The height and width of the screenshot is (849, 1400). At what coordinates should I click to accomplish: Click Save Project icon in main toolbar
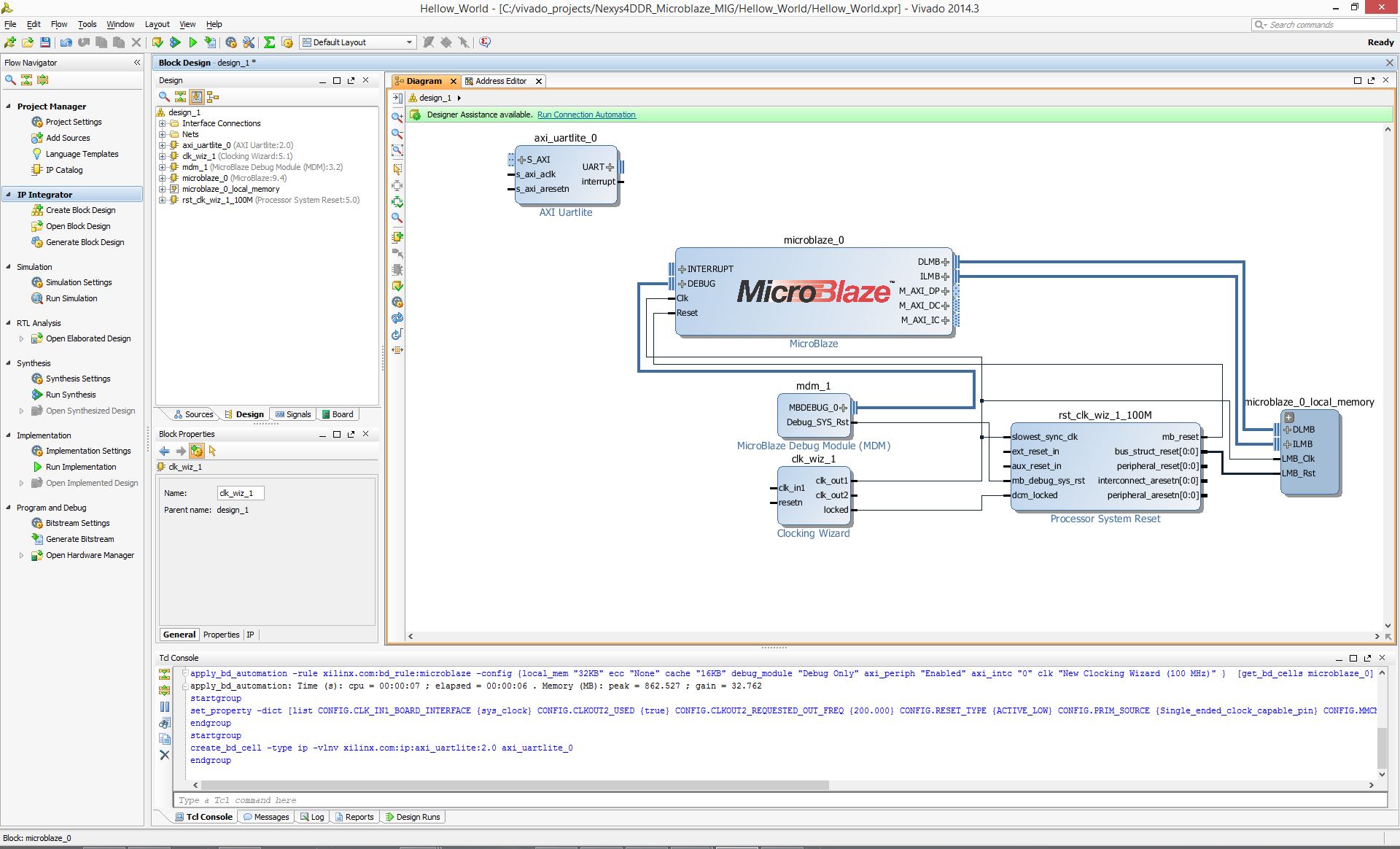coord(45,42)
